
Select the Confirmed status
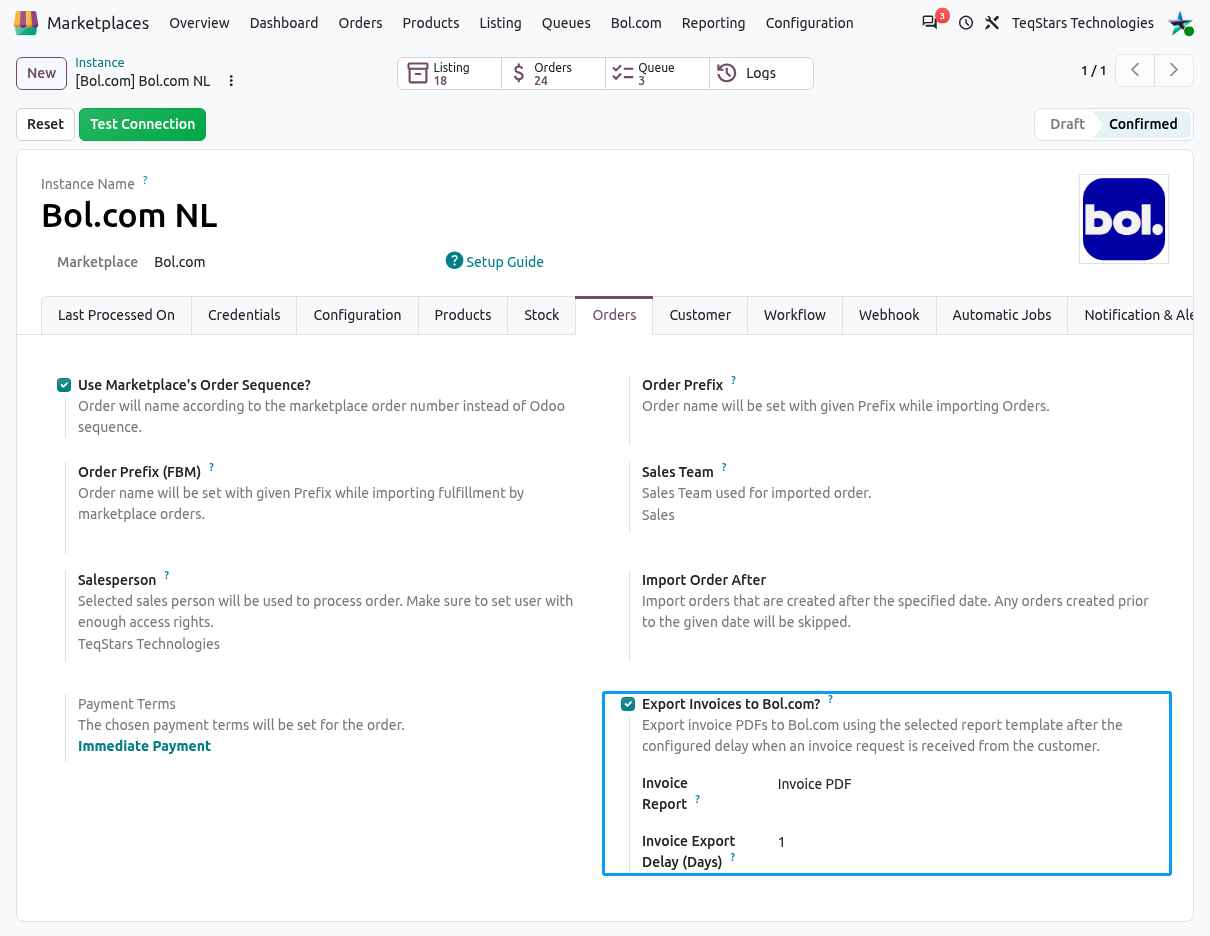tap(1143, 124)
